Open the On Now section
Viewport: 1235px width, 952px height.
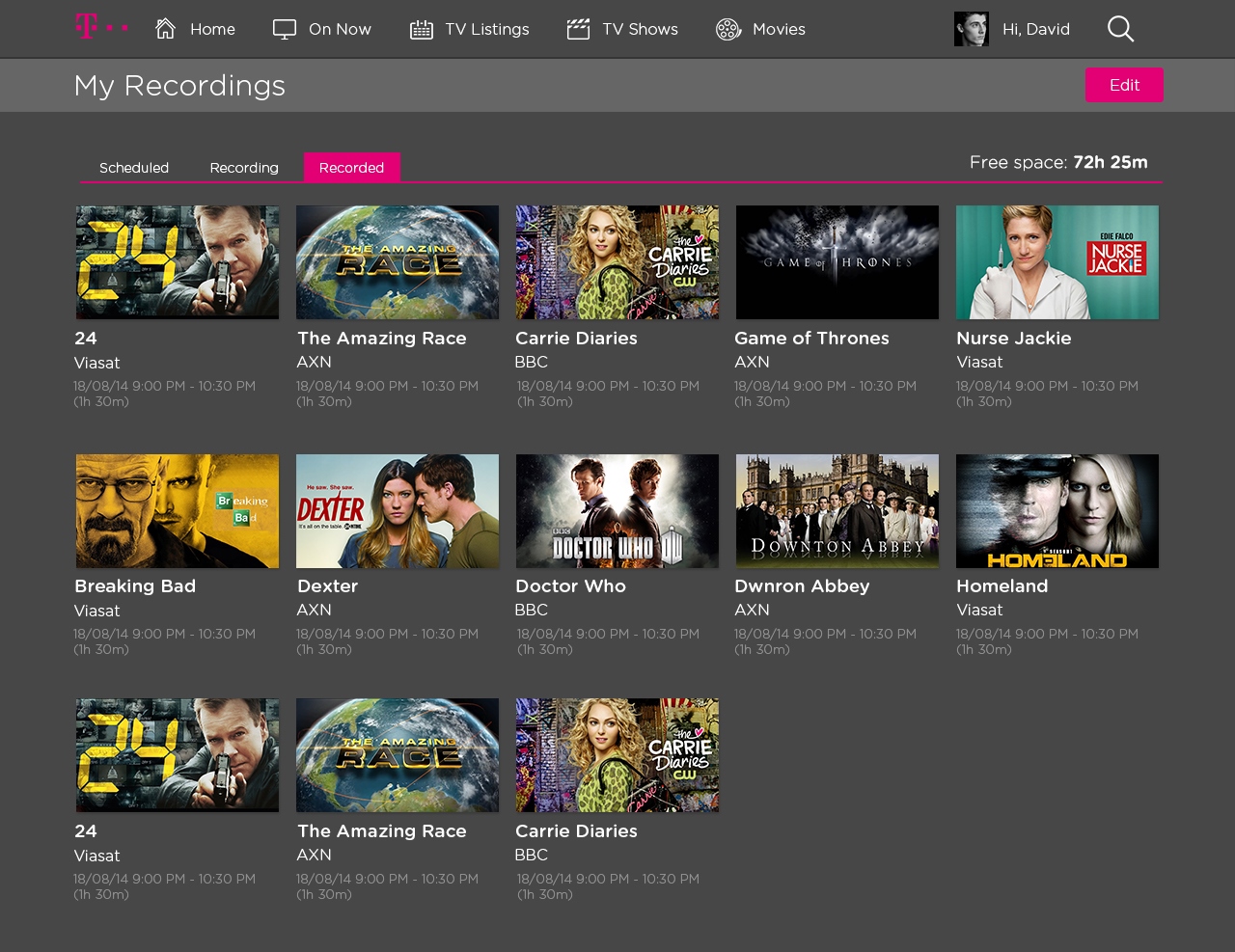340,29
